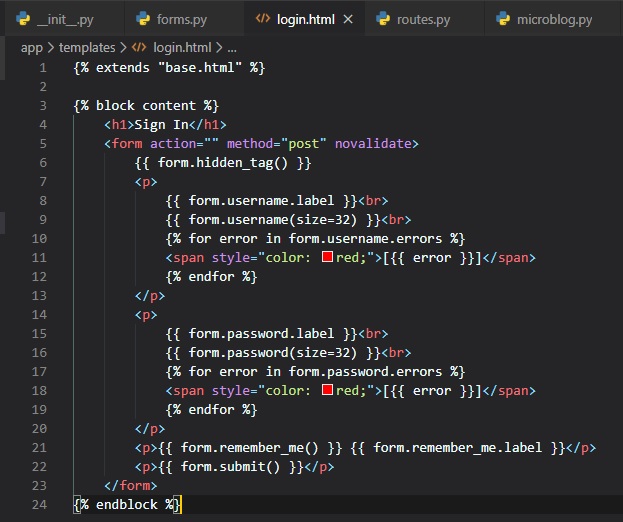Click the Python icon on forms.py tab
The width and height of the screenshot is (623, 522).
[x=145, y=19]
